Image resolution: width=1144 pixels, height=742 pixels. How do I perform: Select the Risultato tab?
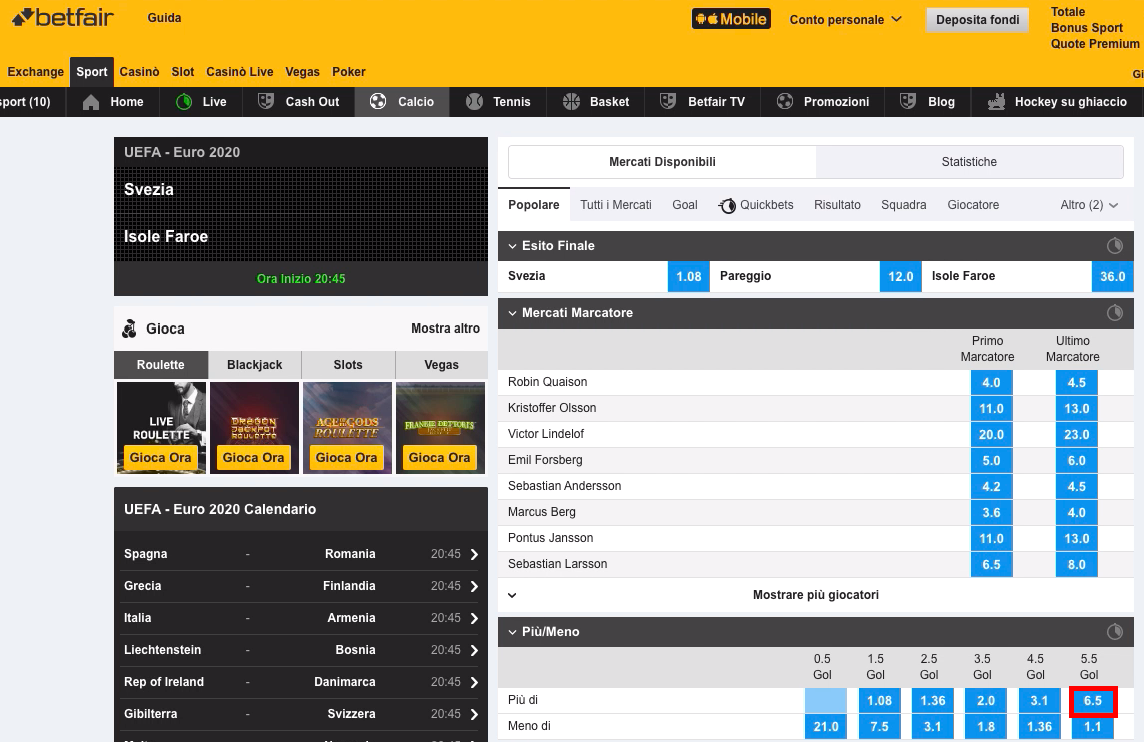(x=837, y=205)
